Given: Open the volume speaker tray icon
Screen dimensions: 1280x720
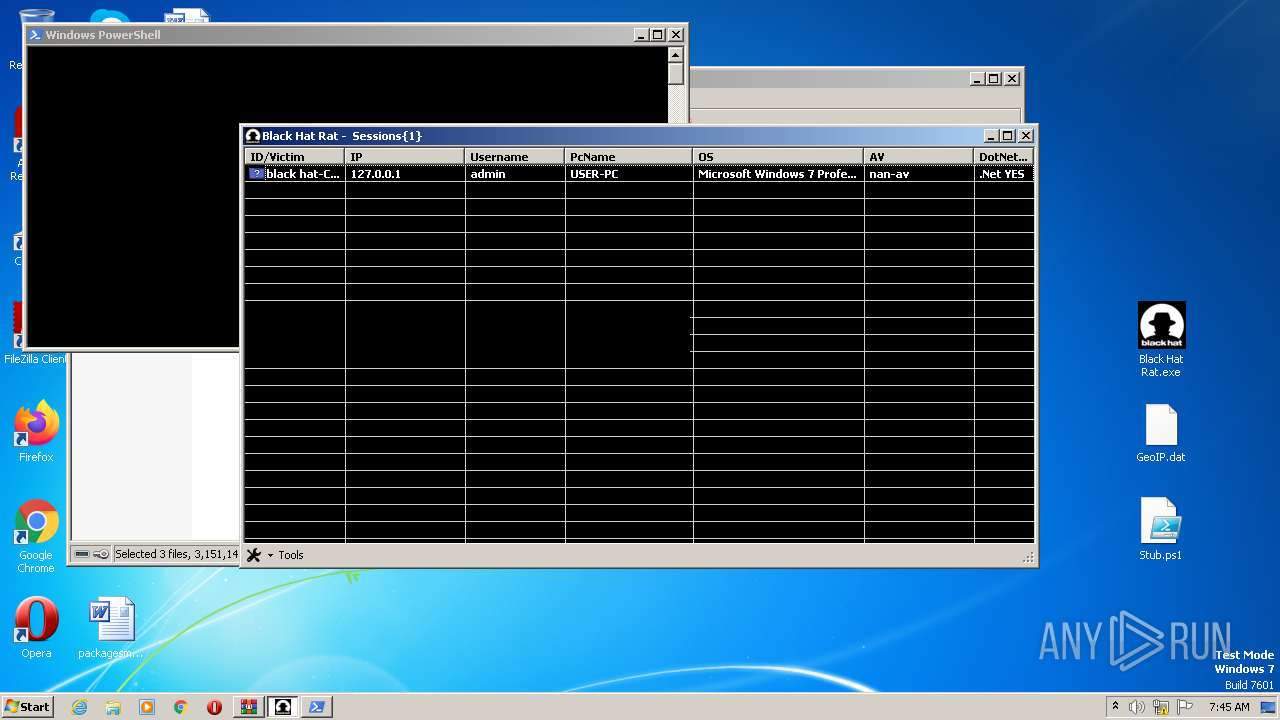Looking at the screenshot, I should point(1136,707).
